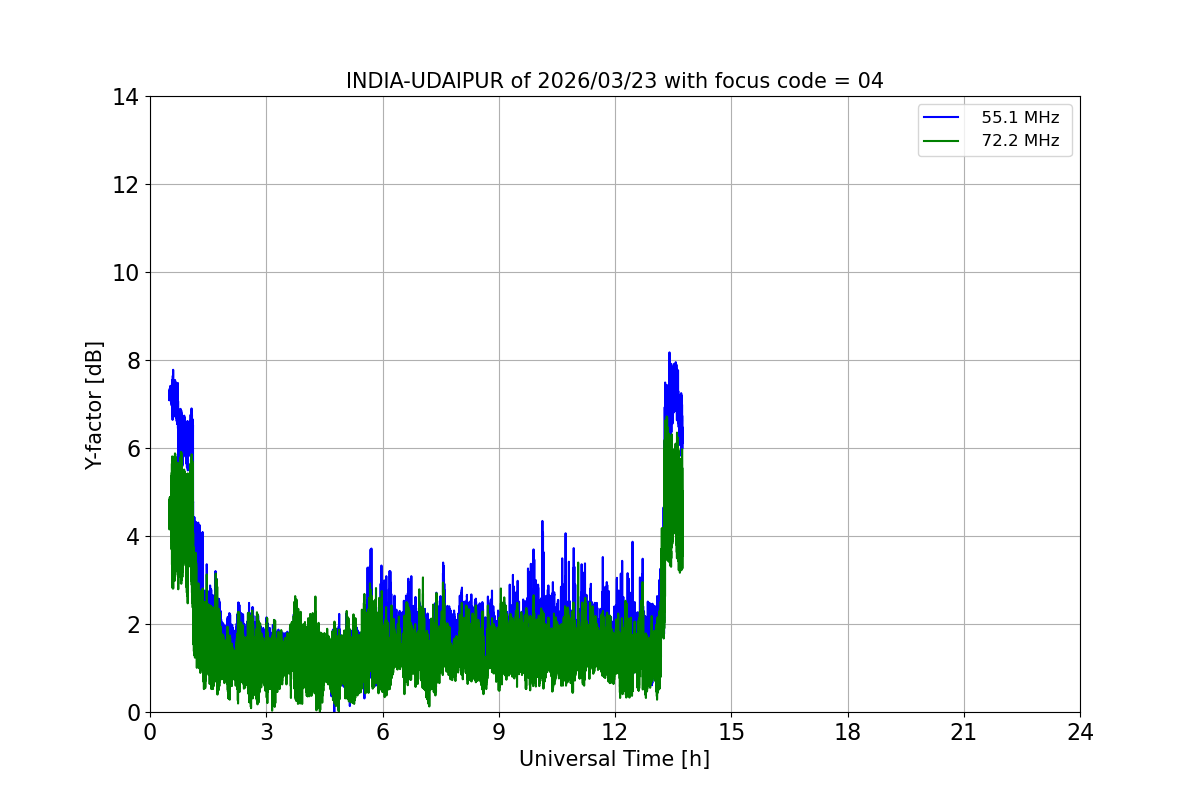Screen dimensions: 1200x800
Task: Click the y-axis tick label 10
Action: pyautogui.click(x=125, y=273)
